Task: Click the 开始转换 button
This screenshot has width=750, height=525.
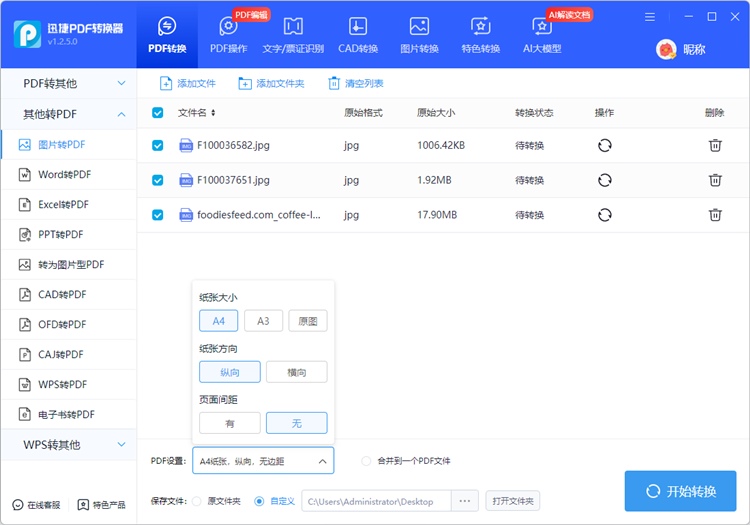Action: tap(680, 491)
